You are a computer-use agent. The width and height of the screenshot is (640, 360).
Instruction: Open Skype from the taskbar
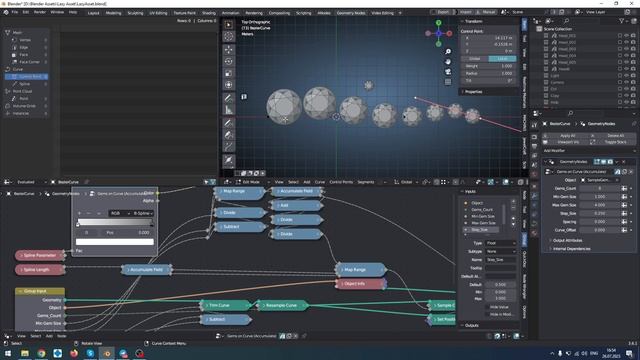90,353
